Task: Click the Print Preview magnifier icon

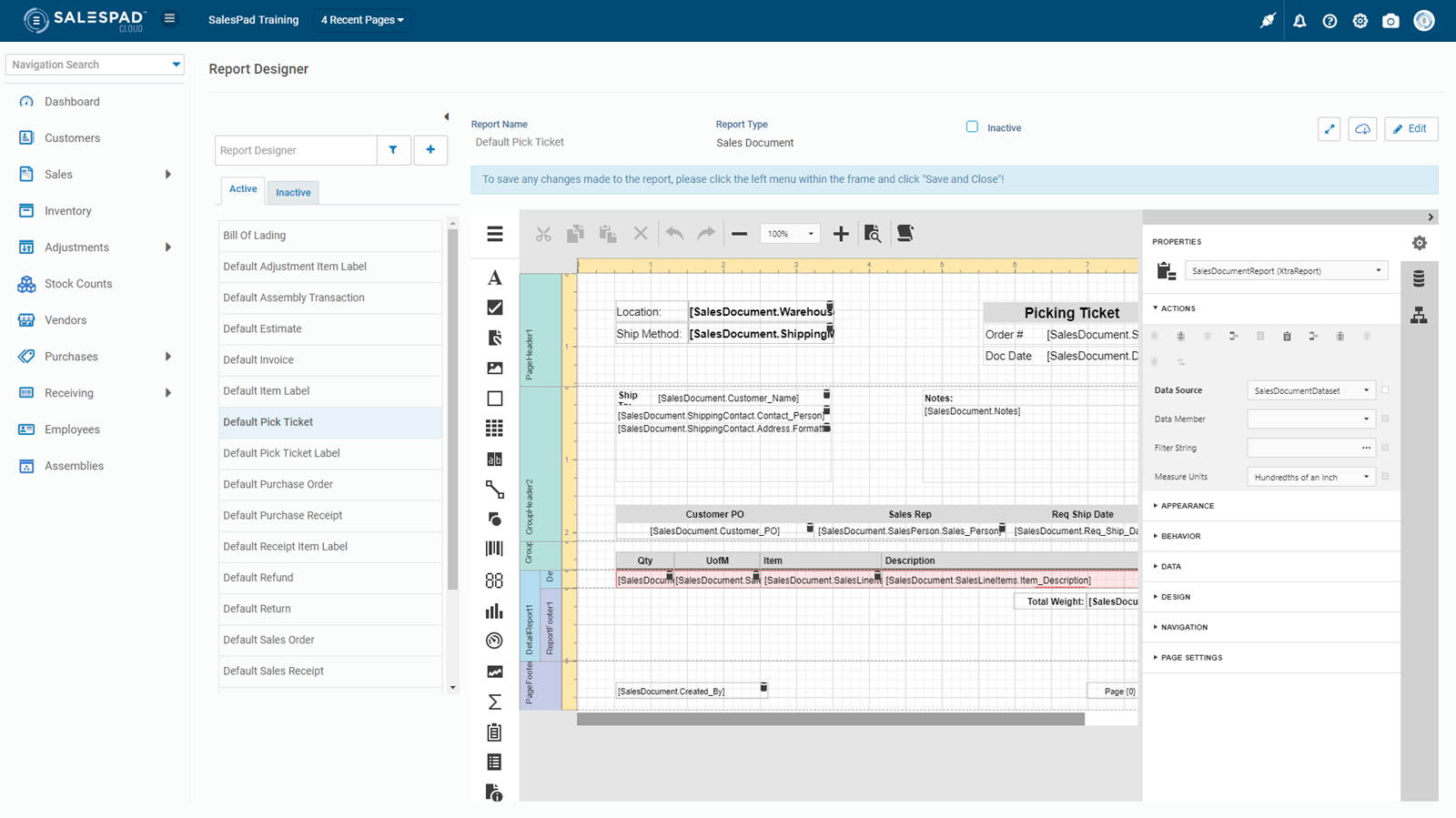Action: 872,234
